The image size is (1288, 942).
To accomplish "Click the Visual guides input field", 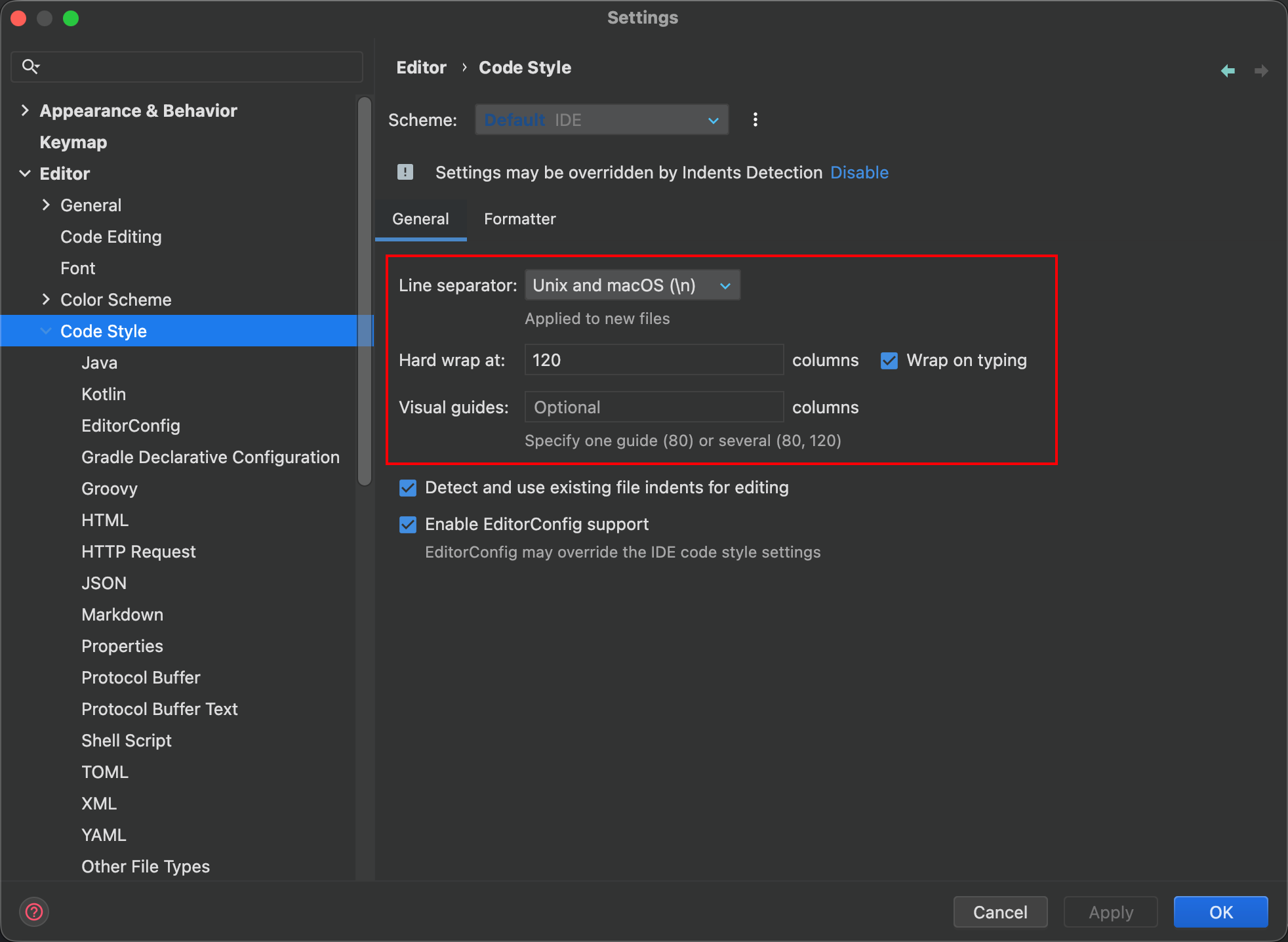I will [x=654, y=407].
